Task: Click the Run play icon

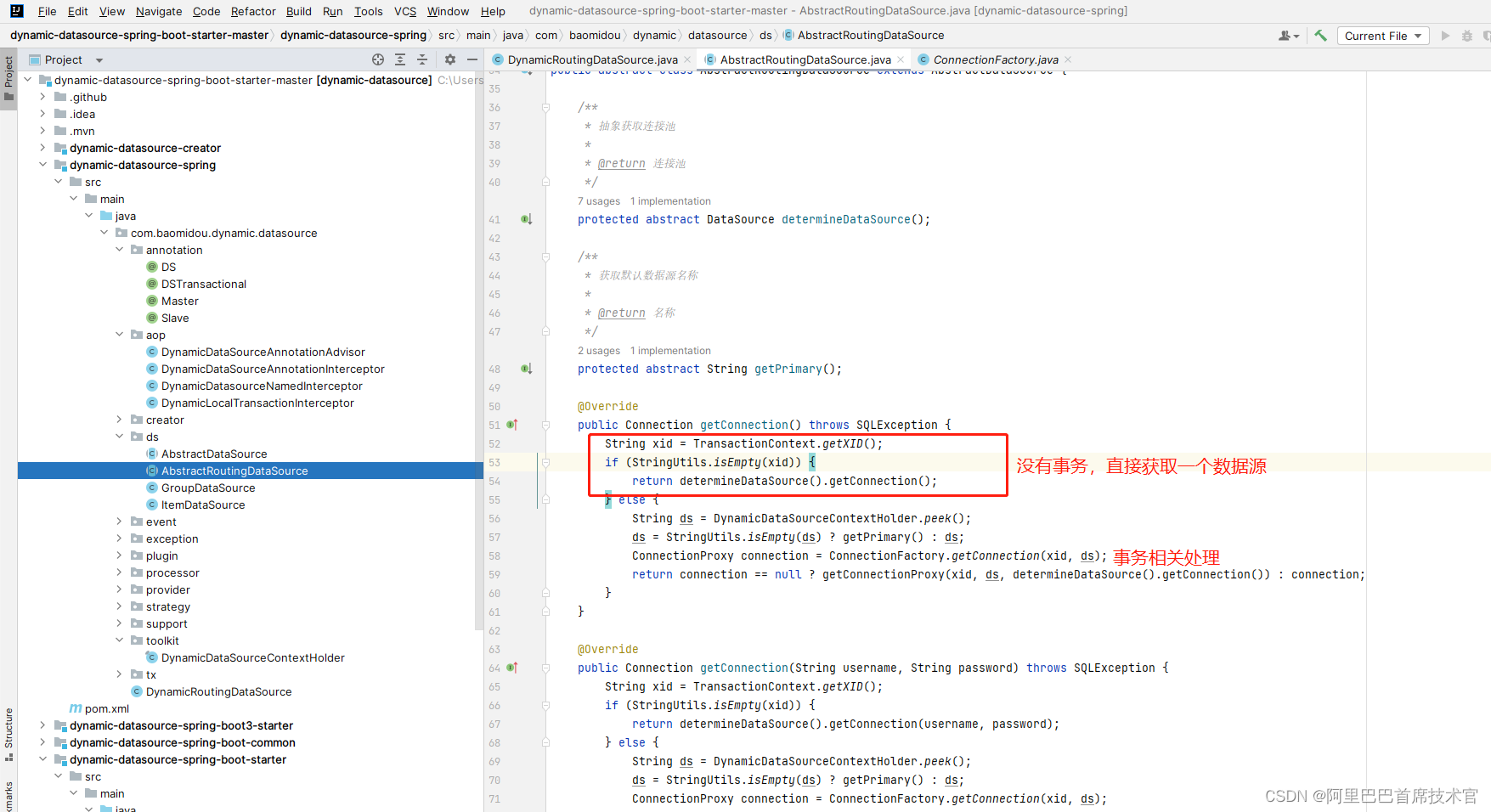Action: pos(1445,36)
